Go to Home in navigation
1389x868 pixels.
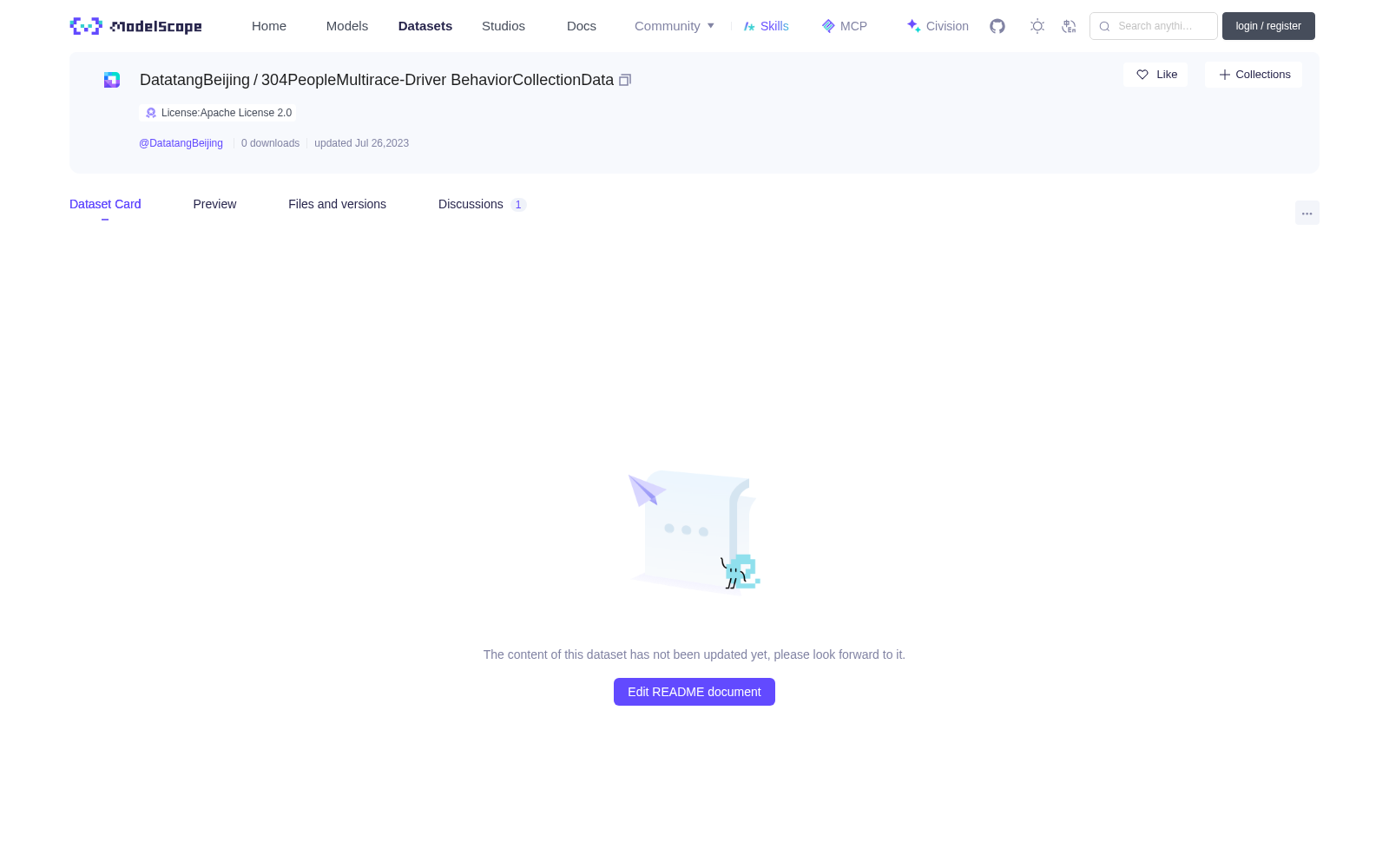269,26
